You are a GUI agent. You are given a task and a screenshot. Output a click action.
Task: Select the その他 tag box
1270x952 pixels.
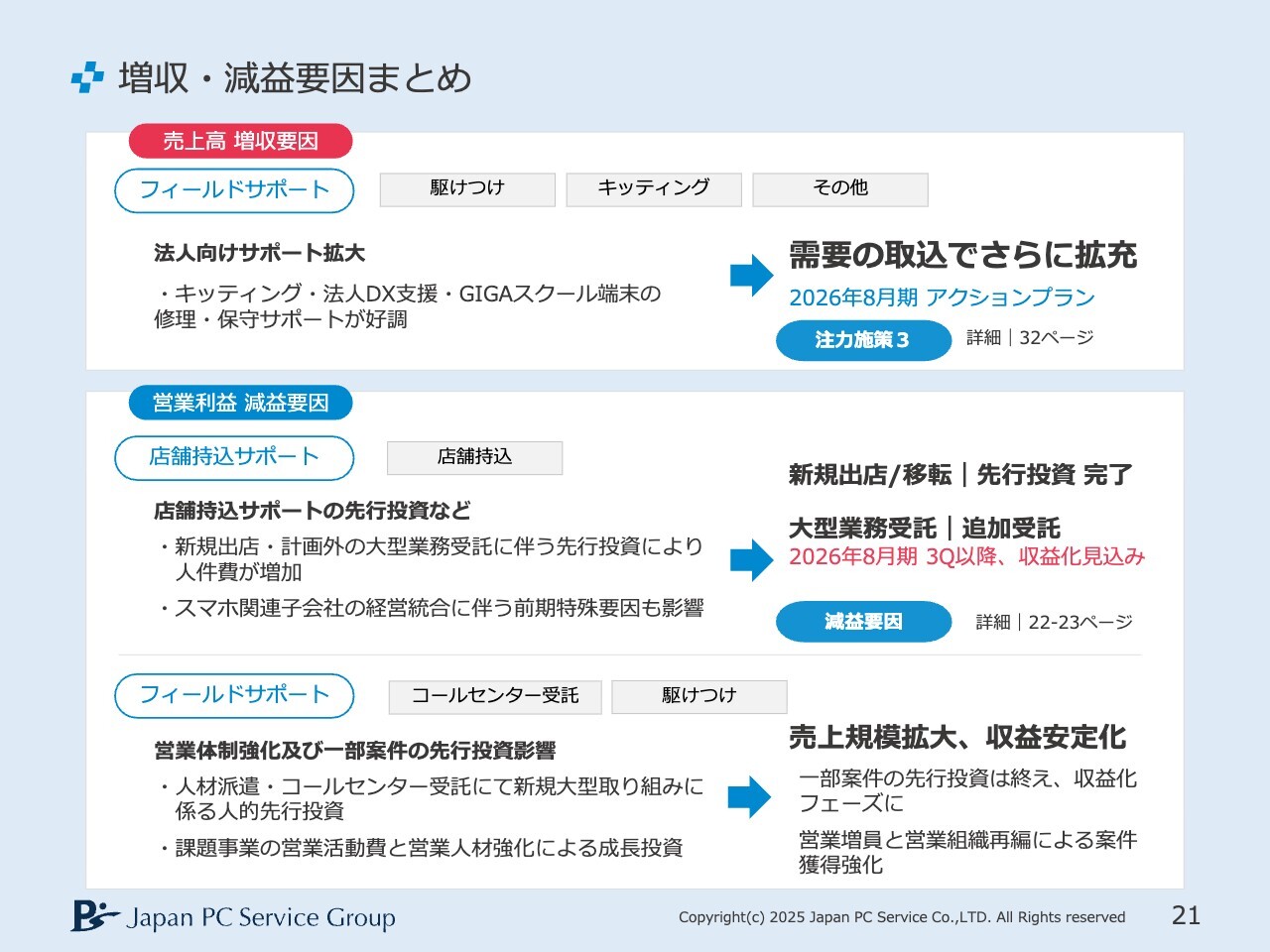click(x=840, y=188)
